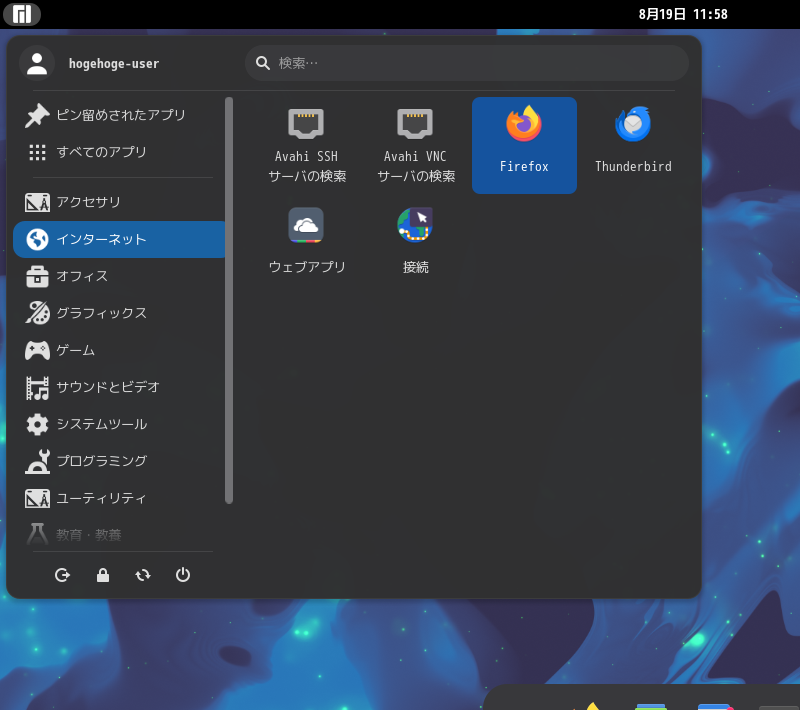Click the restart icon

(x=143, y=575)
